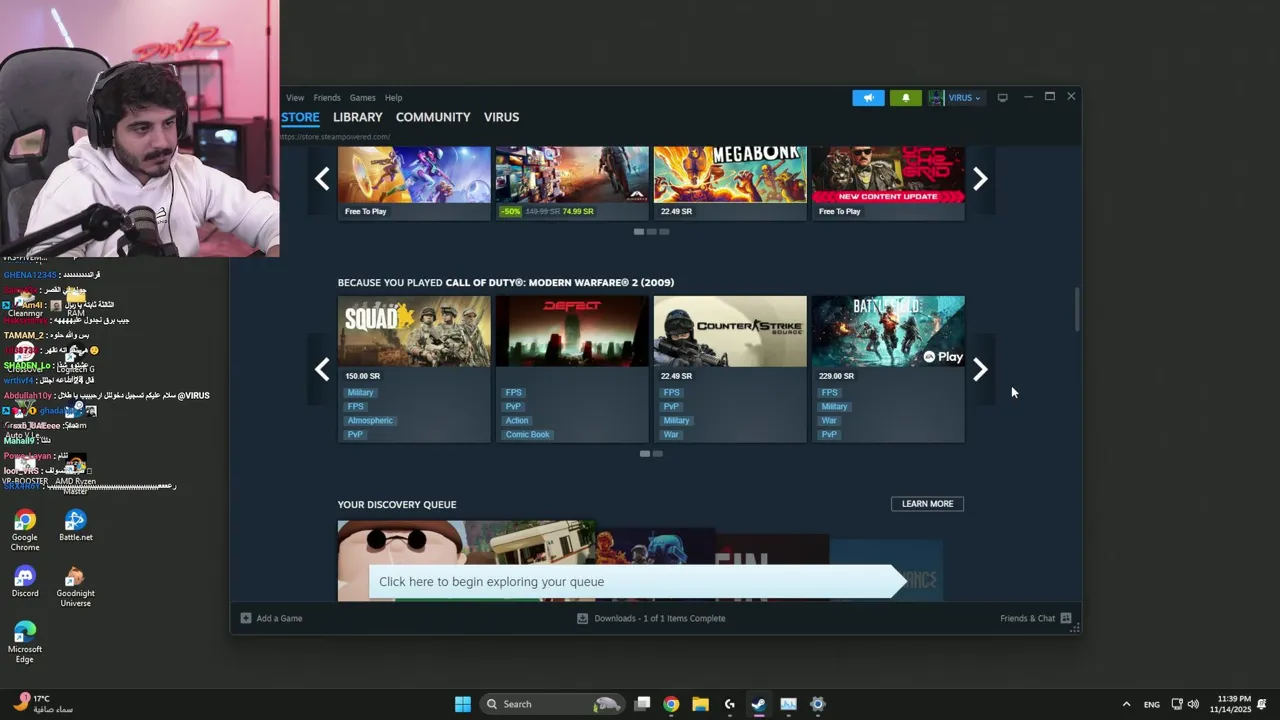Viewport: 1280px width, 720px height.
Task: Open Google Chrome desktop shortcut
Action: tap(25, 531)
